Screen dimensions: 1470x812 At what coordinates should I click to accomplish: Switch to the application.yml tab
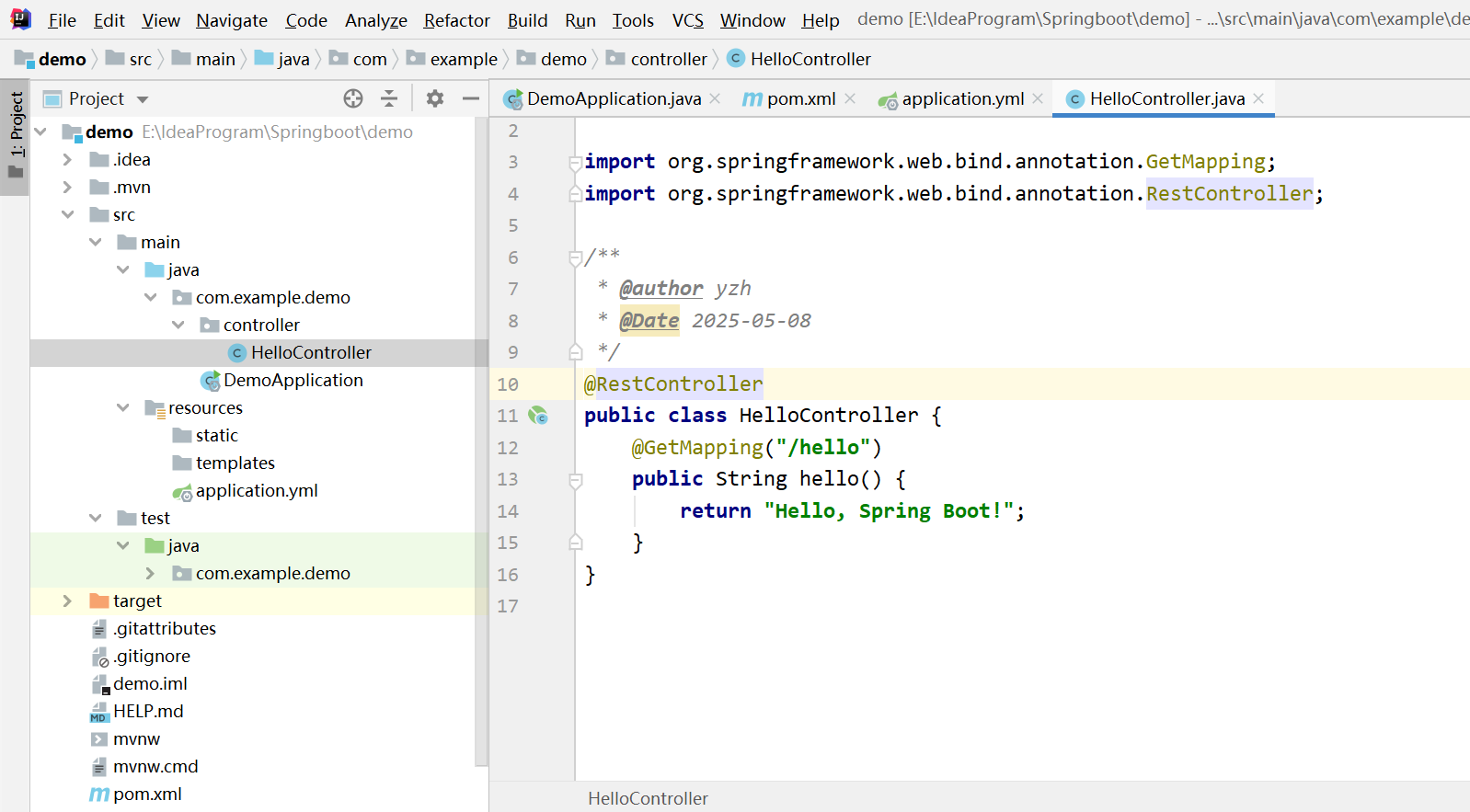click(963, 98)
